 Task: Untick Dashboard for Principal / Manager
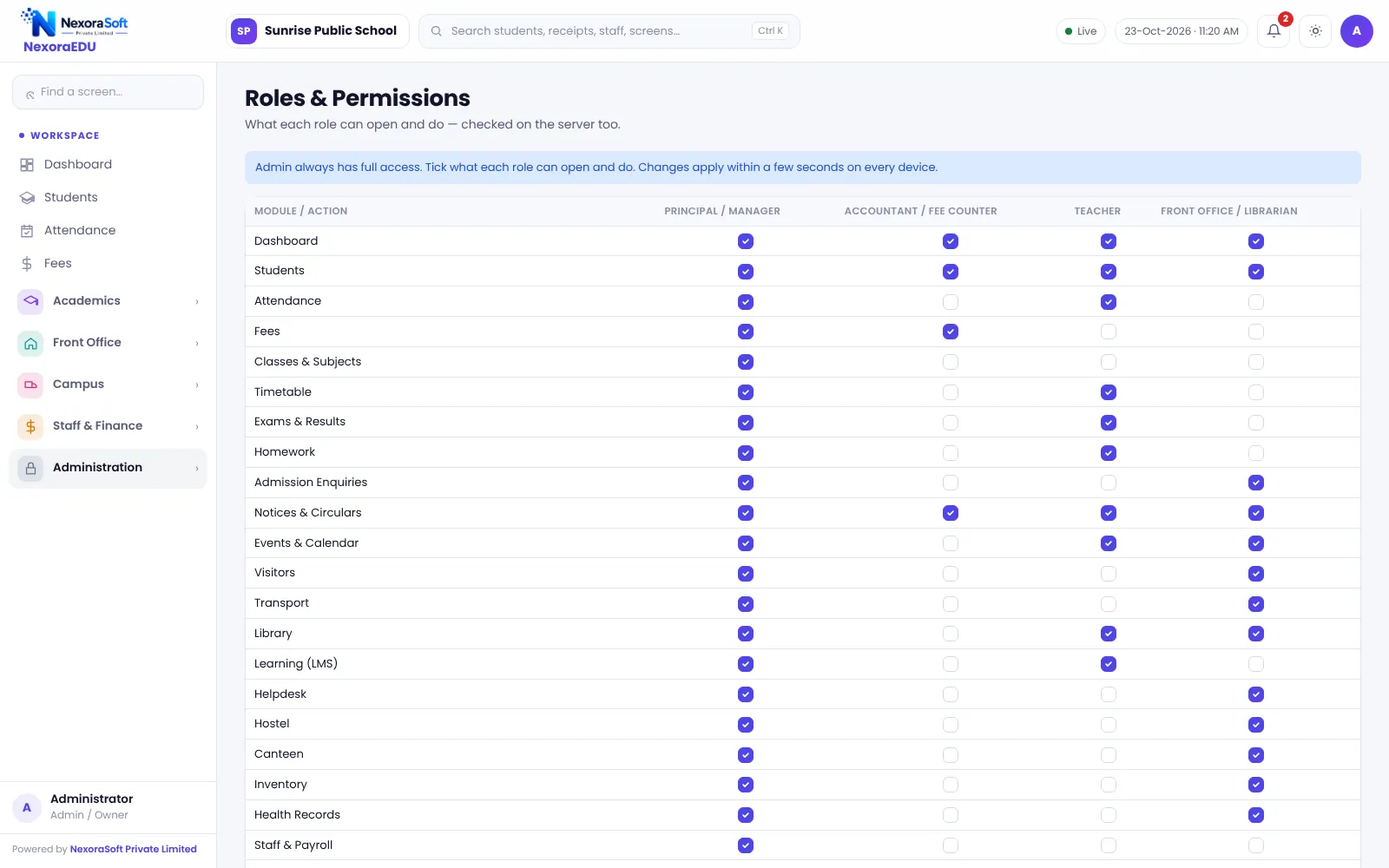click(x=746, y=241)
